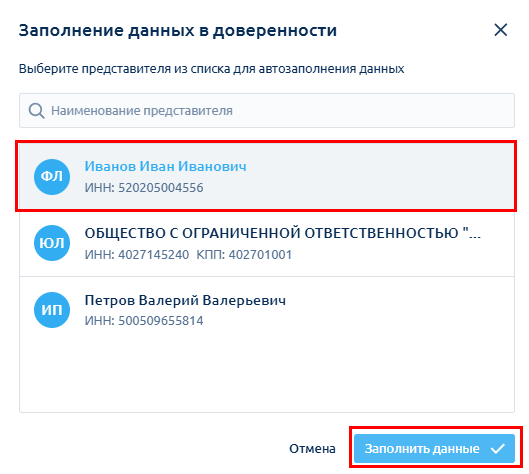Viewport: 529px width, 474px height.
Task: Choose representative Петров Валерий Валерьевич
Action: [x=185, y=300]
